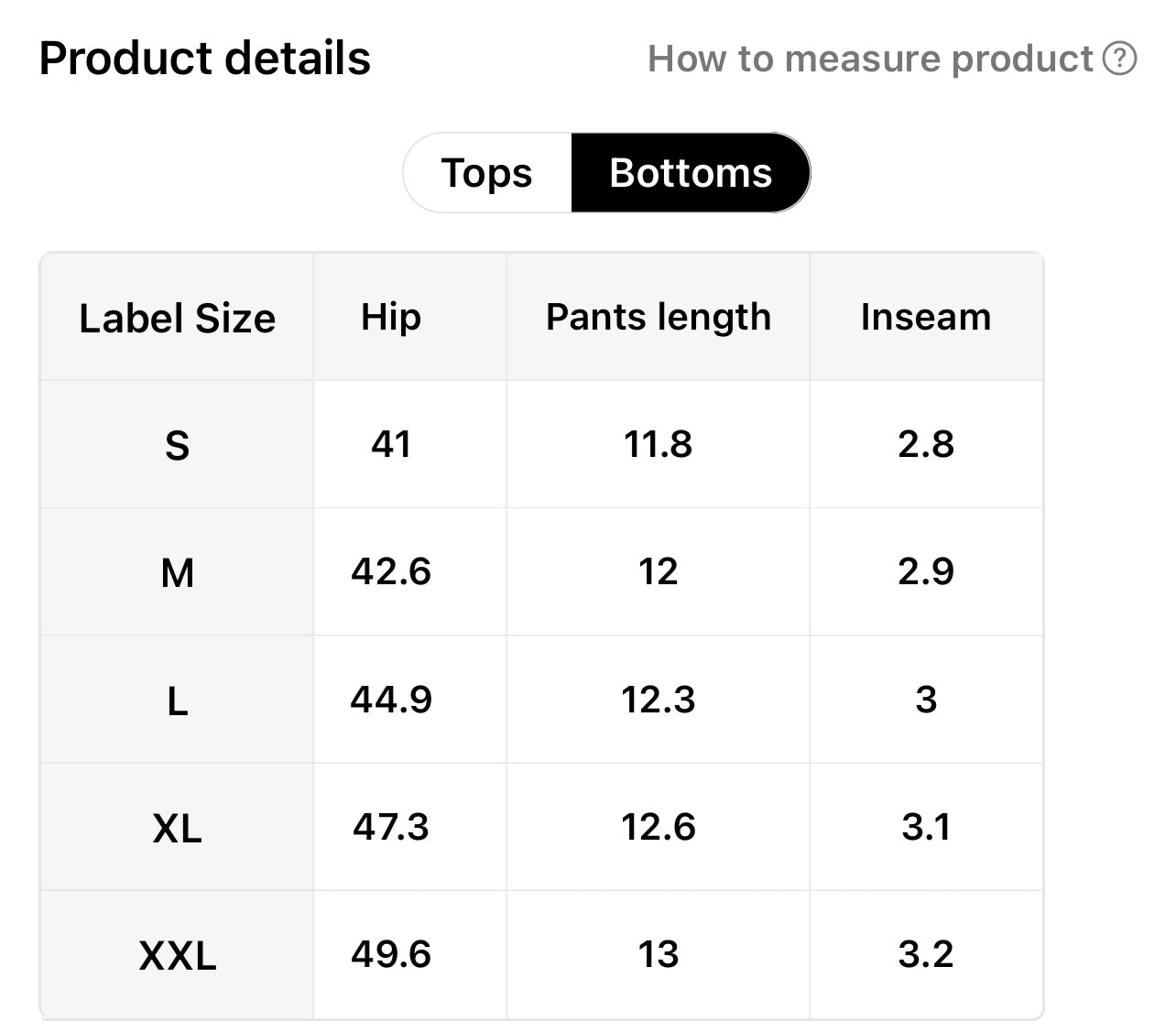
Task: Click hip value 41 for size S
Action: pos(391,444)
